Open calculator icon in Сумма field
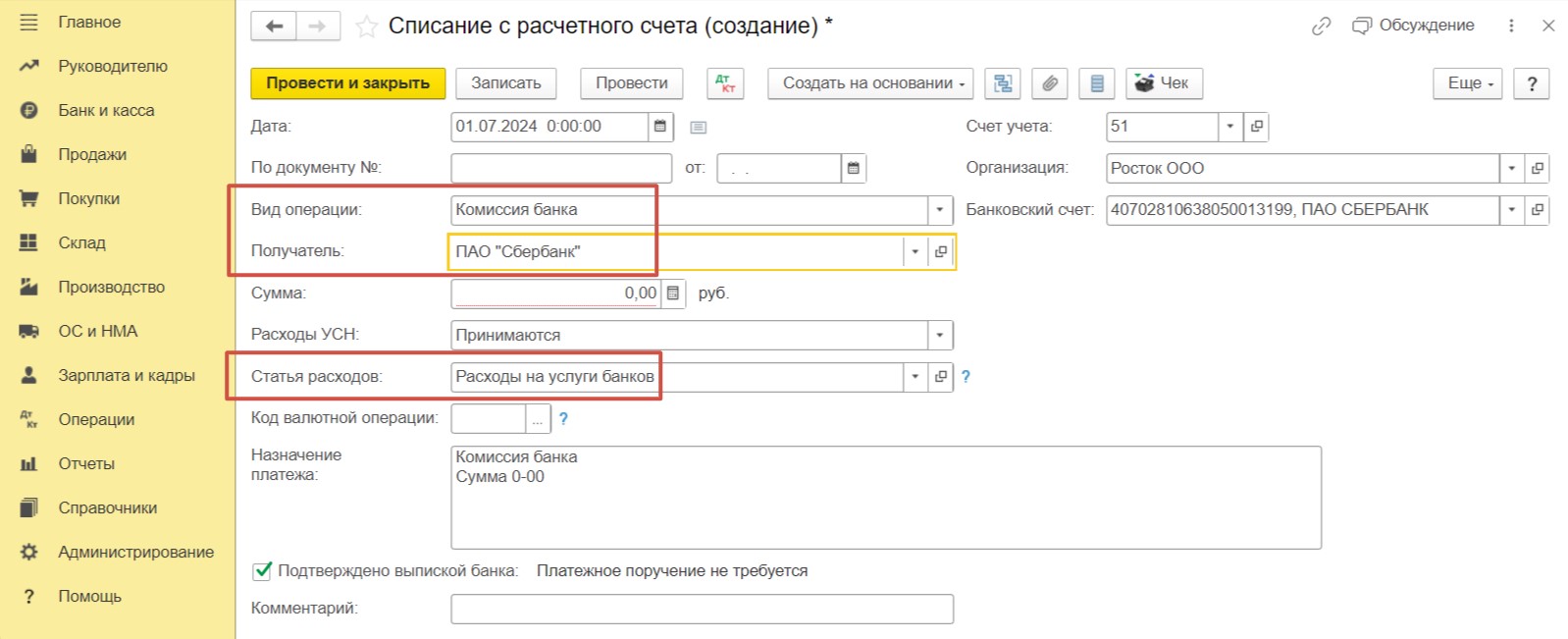The height and width of the screenshot is (639, 1568). 673,293
